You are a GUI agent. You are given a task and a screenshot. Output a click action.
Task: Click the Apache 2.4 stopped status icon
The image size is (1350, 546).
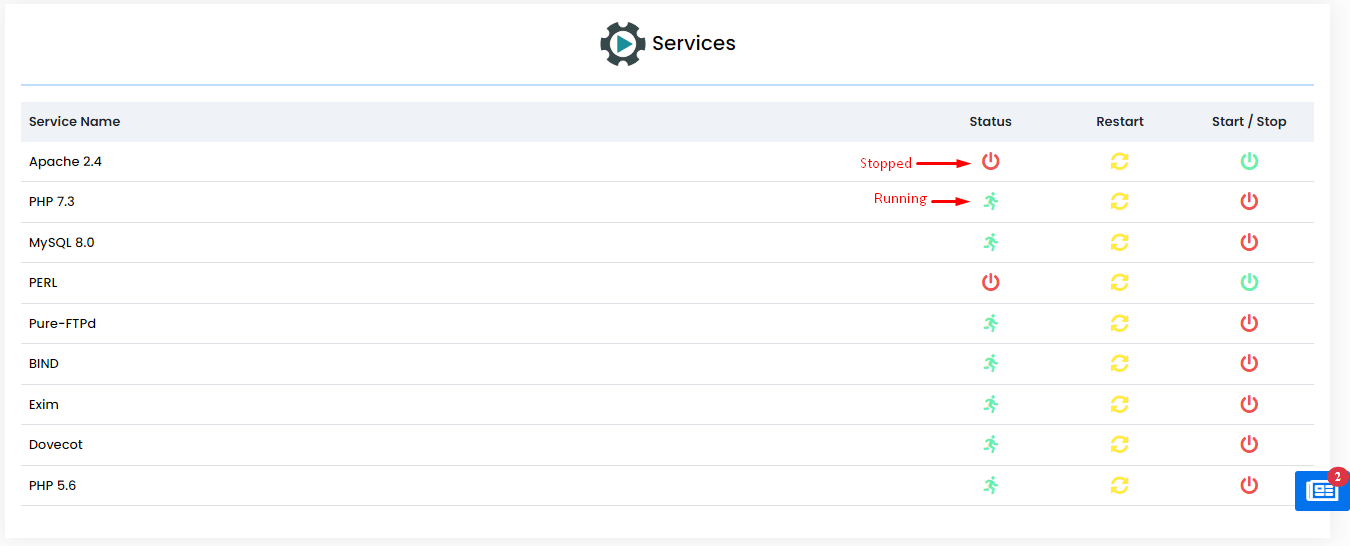point(990,161)
